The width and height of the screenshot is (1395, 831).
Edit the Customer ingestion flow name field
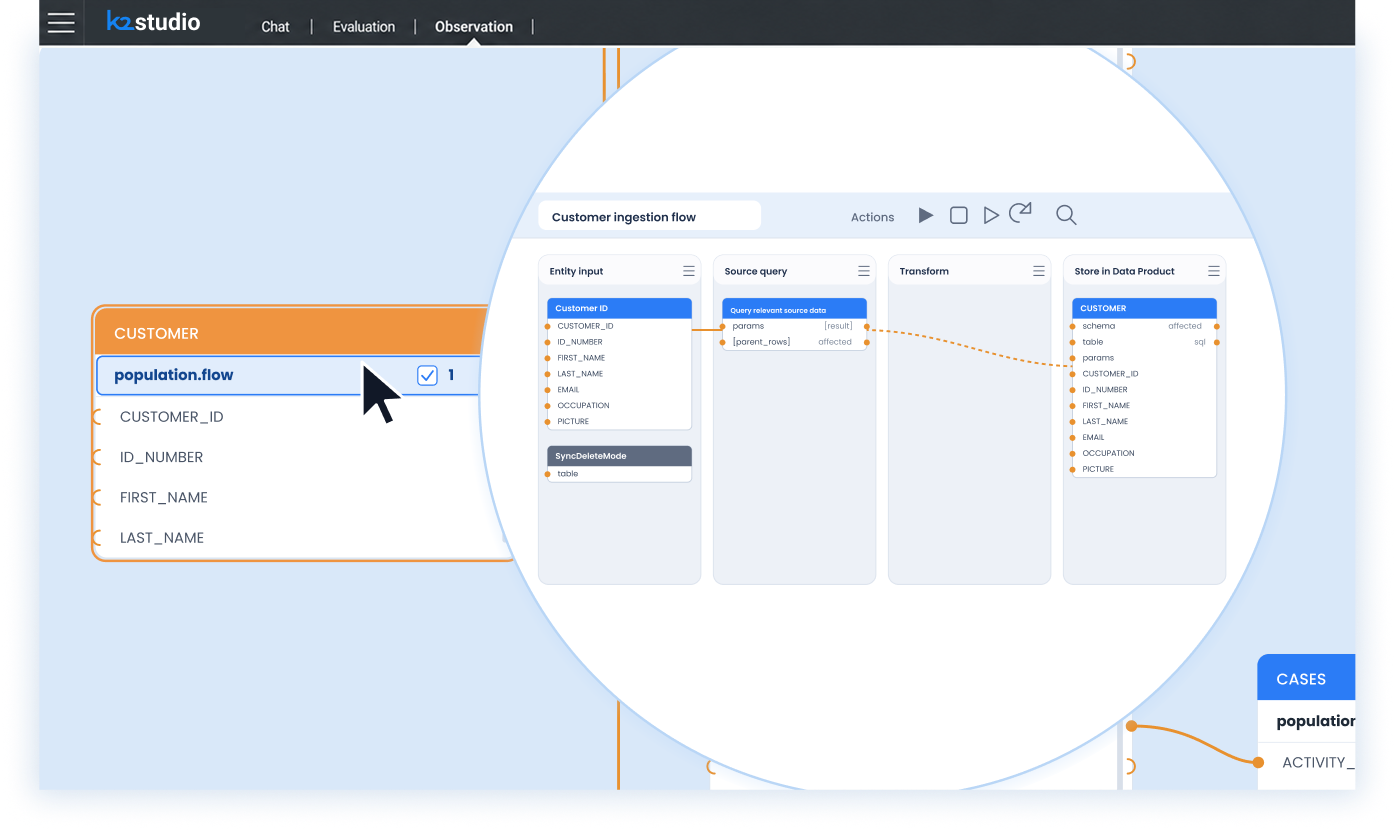pyautogui.click(x=649, y=216)
